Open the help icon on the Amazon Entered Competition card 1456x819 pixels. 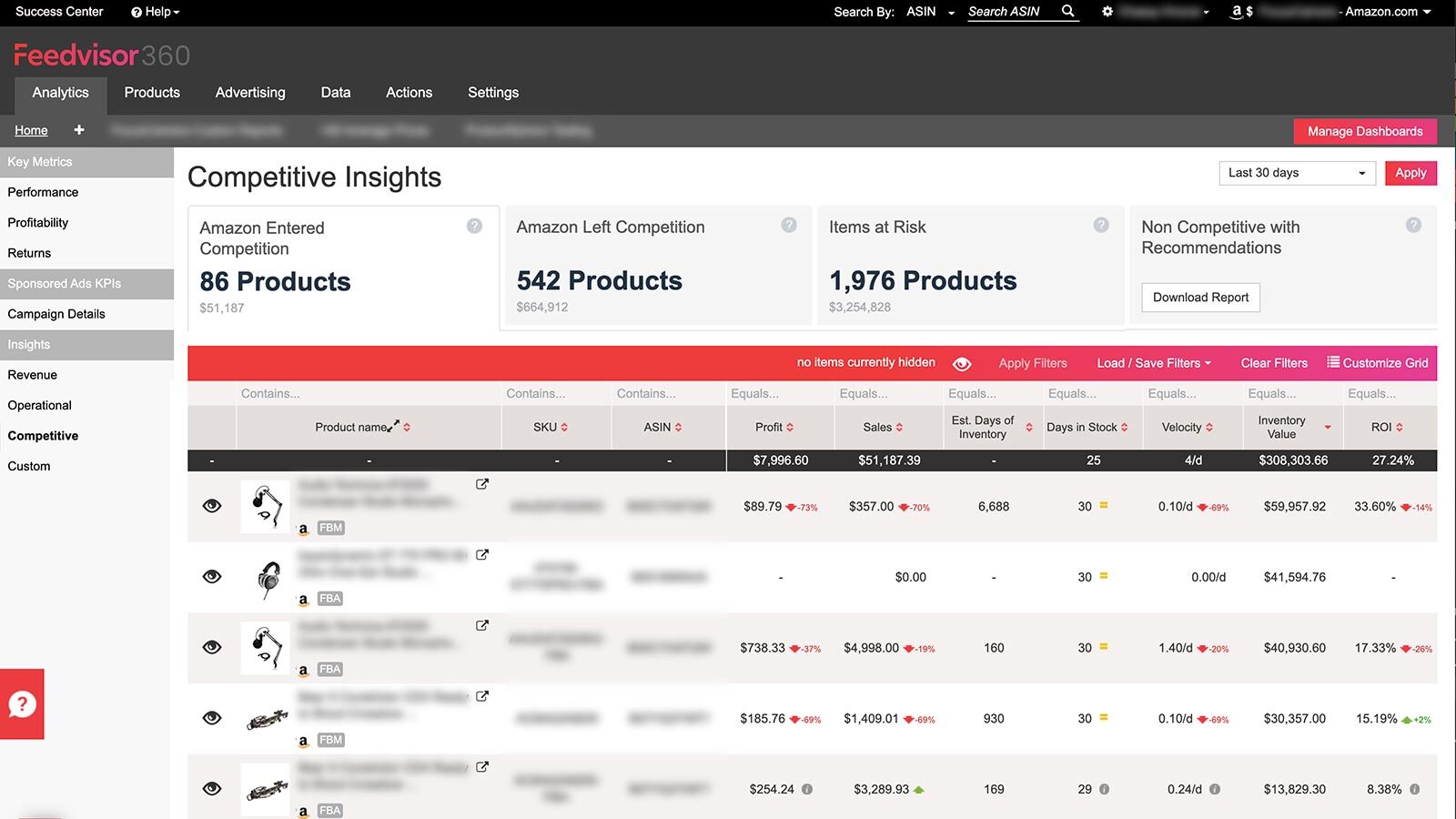coord(474,226)
